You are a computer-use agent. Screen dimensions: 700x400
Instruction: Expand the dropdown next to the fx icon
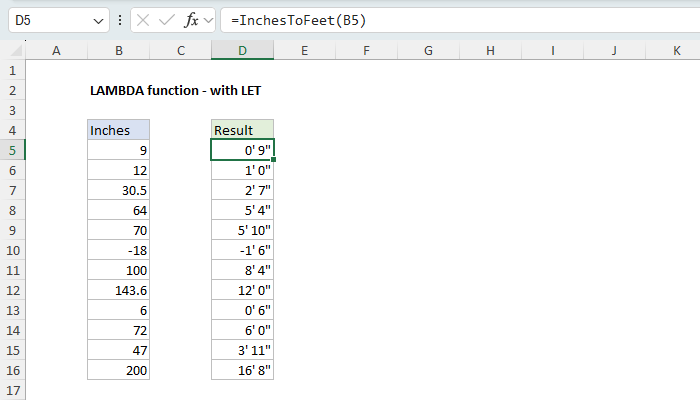[x=208, y=20]
